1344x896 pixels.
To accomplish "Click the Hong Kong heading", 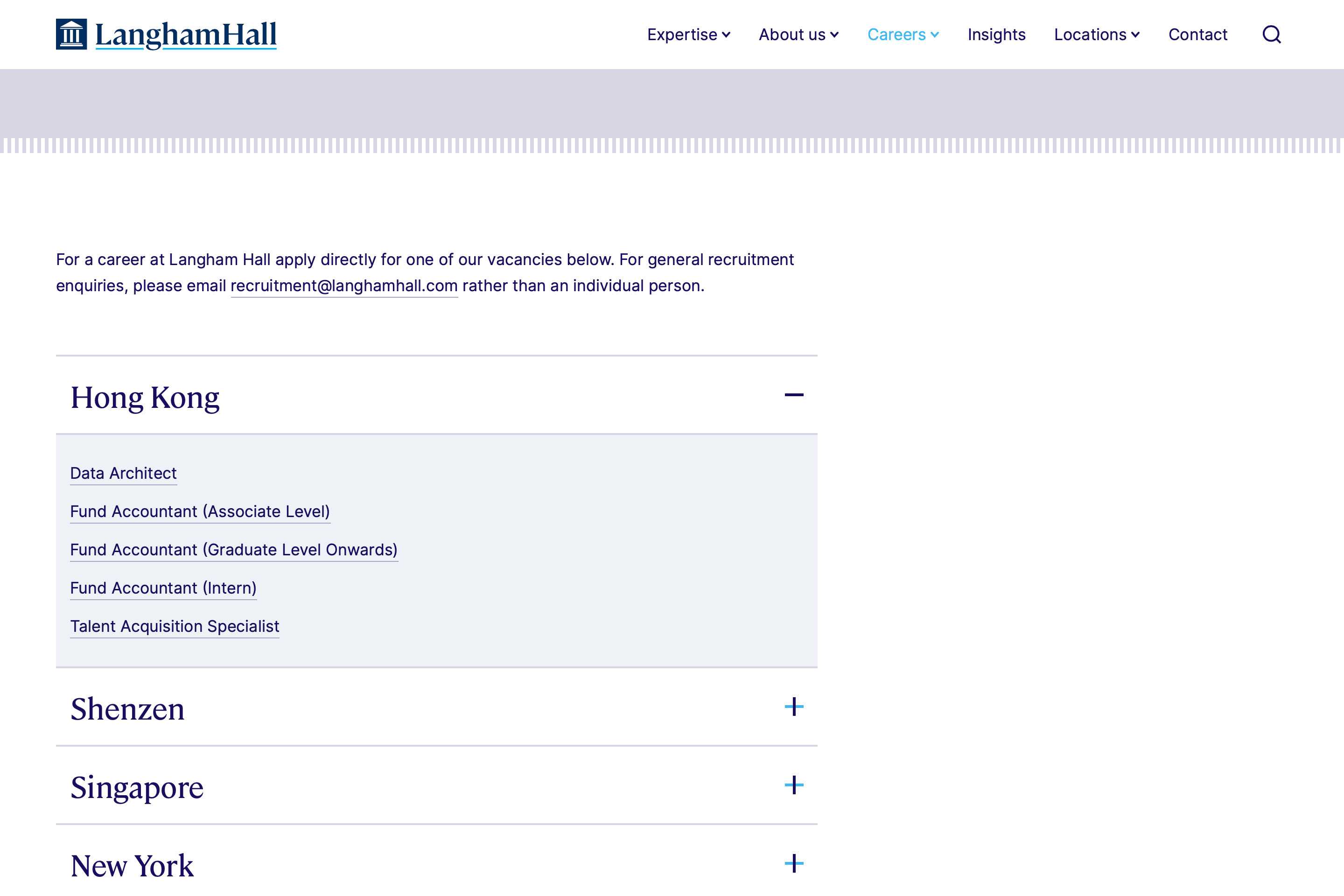I will [x=145, y=397].
